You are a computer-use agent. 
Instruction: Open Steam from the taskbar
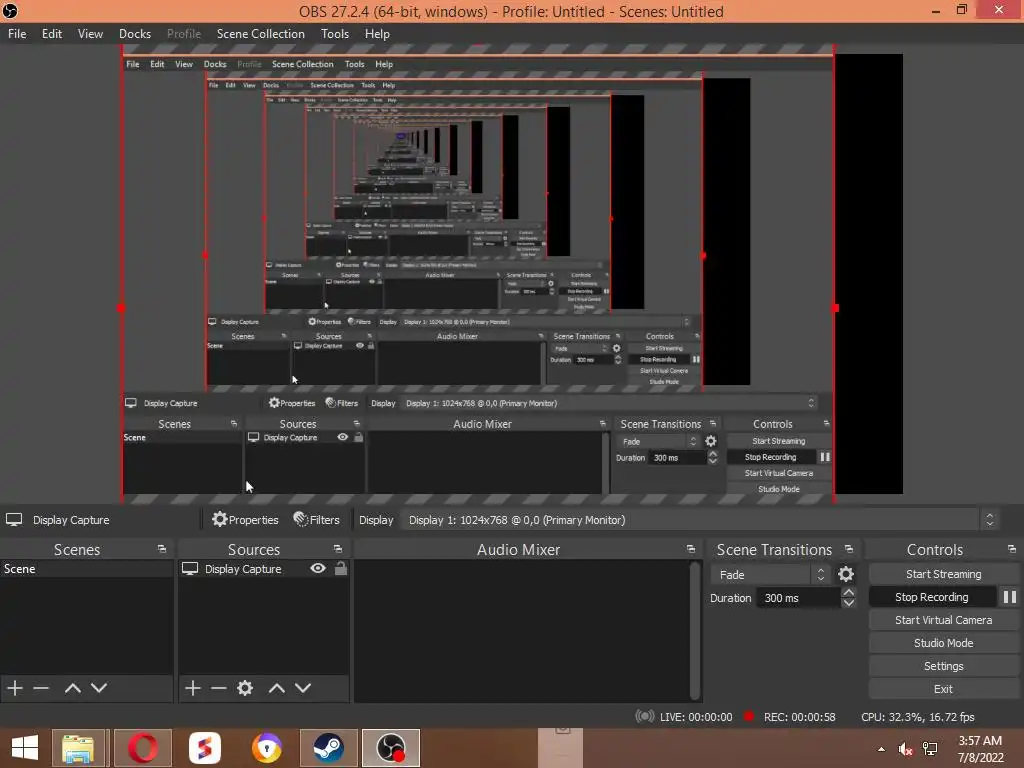(328, 748)
